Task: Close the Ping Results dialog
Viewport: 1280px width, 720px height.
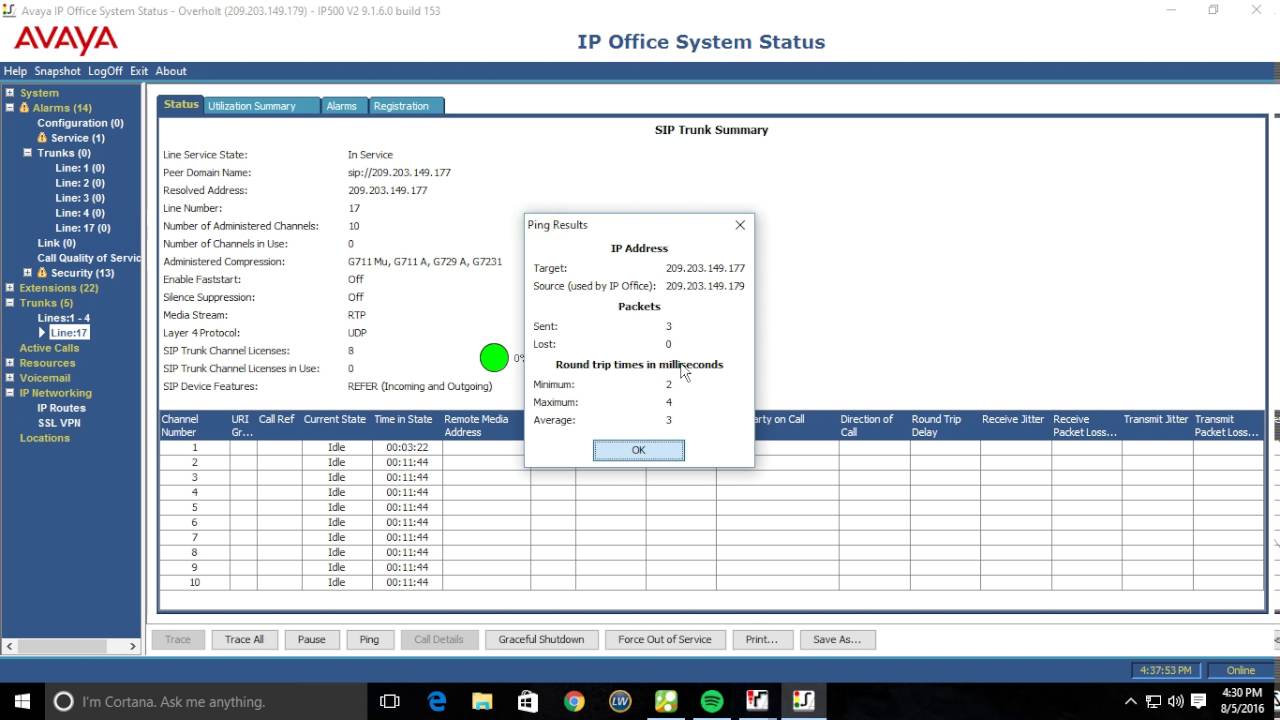Action: (740, 225)
